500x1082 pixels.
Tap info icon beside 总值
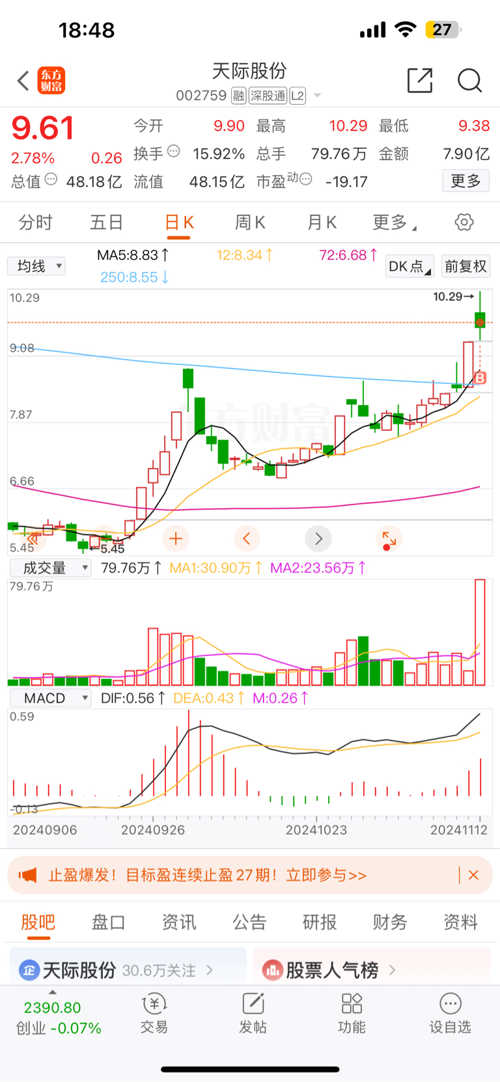52,179
